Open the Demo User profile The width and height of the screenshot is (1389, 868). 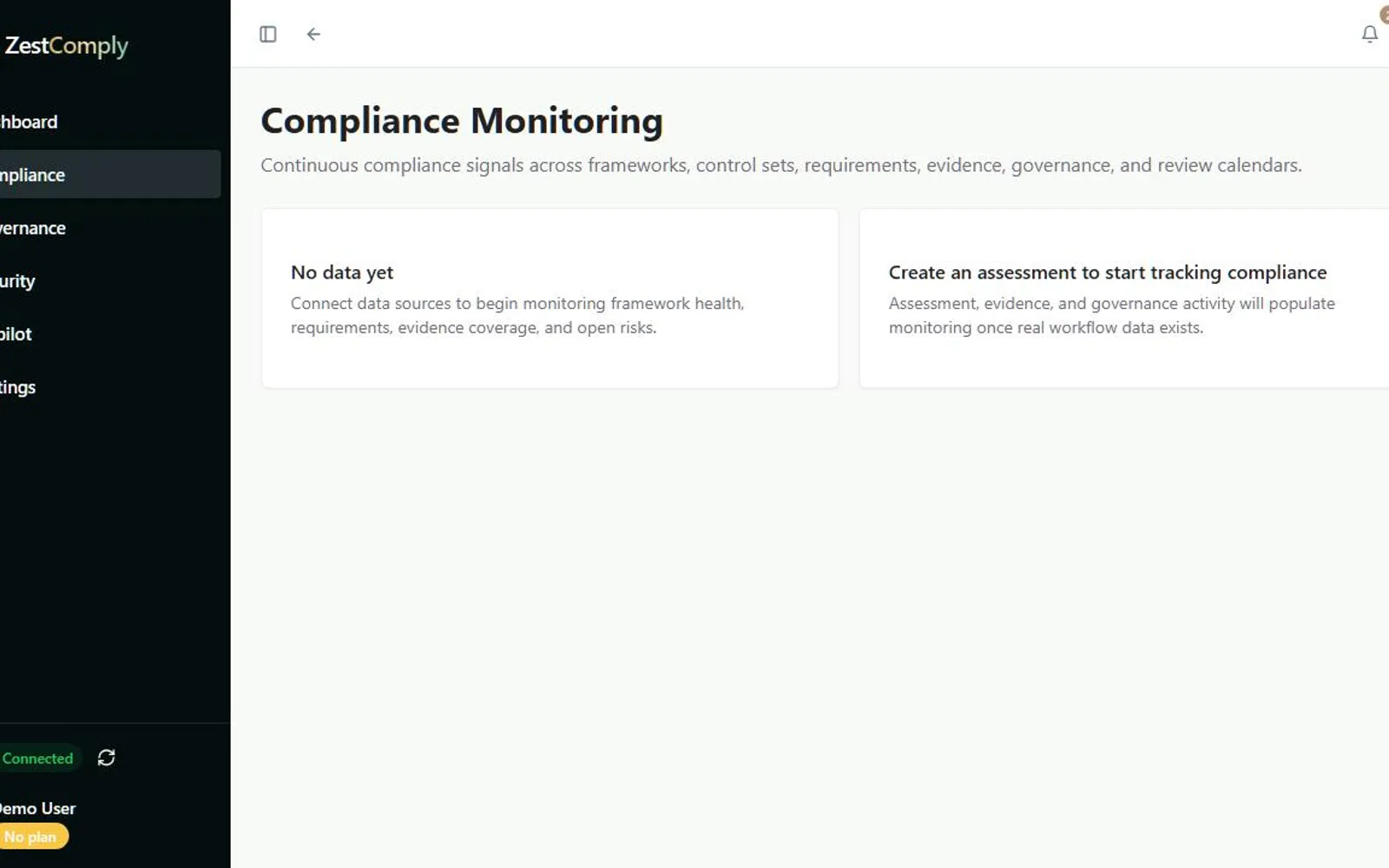(37, 808)
